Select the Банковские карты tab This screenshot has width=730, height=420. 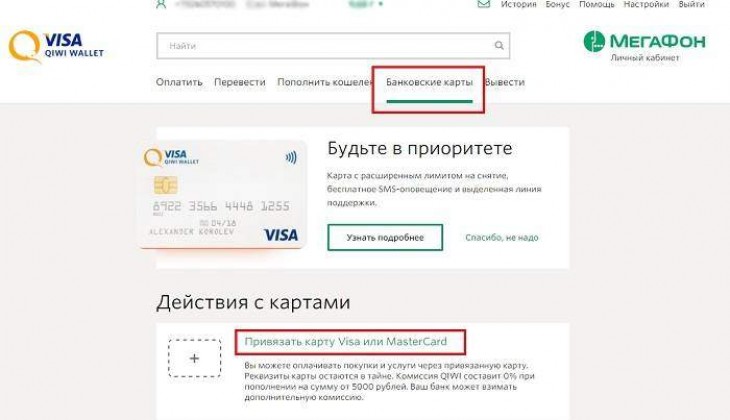[x=429, y=82]
